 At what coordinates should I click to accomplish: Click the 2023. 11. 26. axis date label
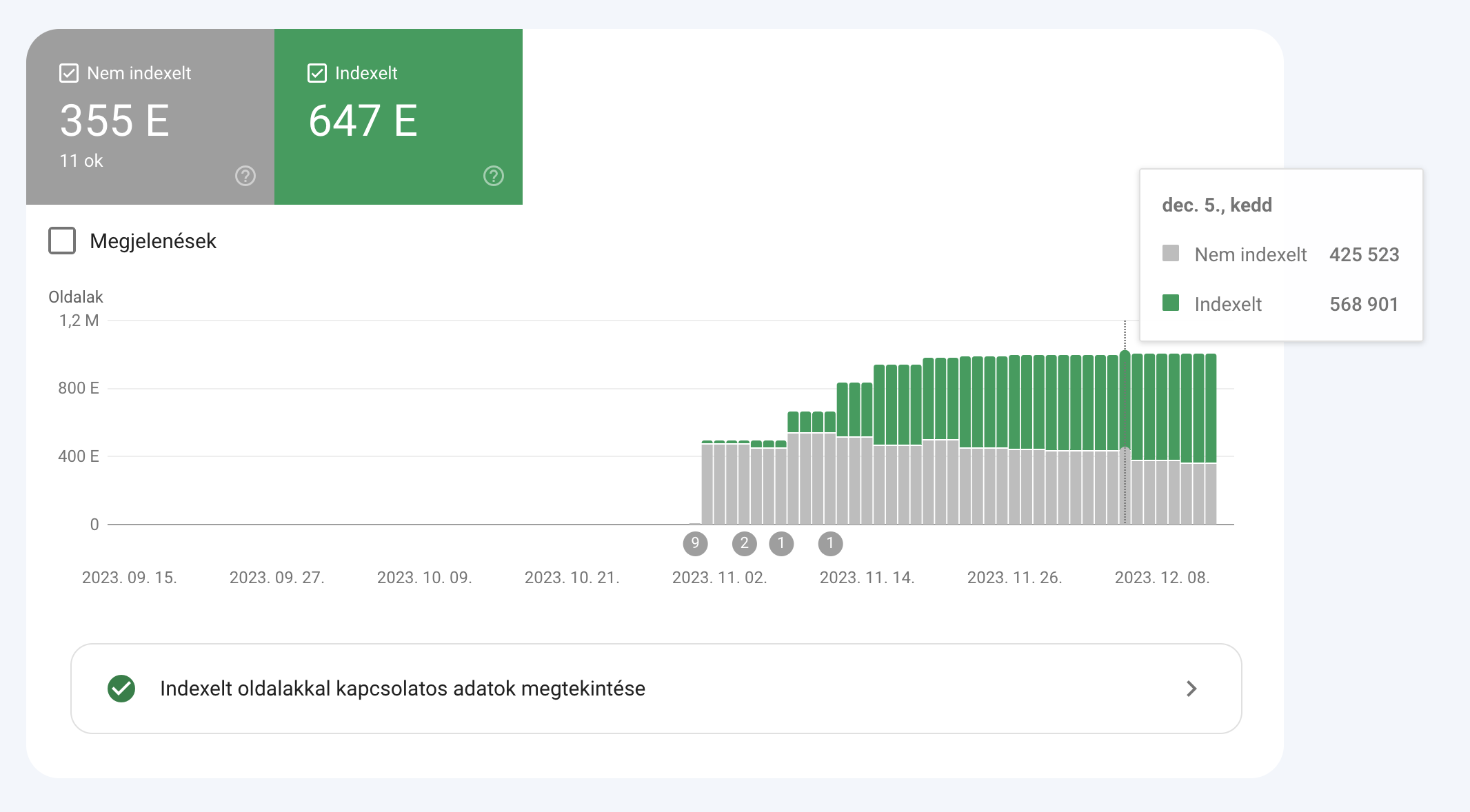pos(1014,578)
